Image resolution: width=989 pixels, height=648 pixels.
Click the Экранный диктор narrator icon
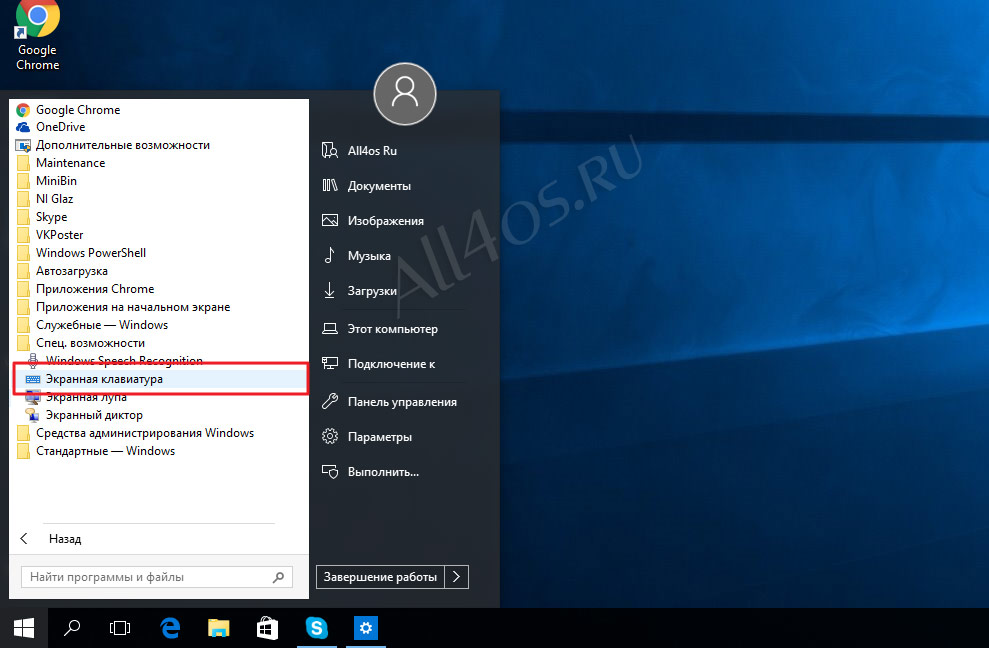(x=32, y=415)
